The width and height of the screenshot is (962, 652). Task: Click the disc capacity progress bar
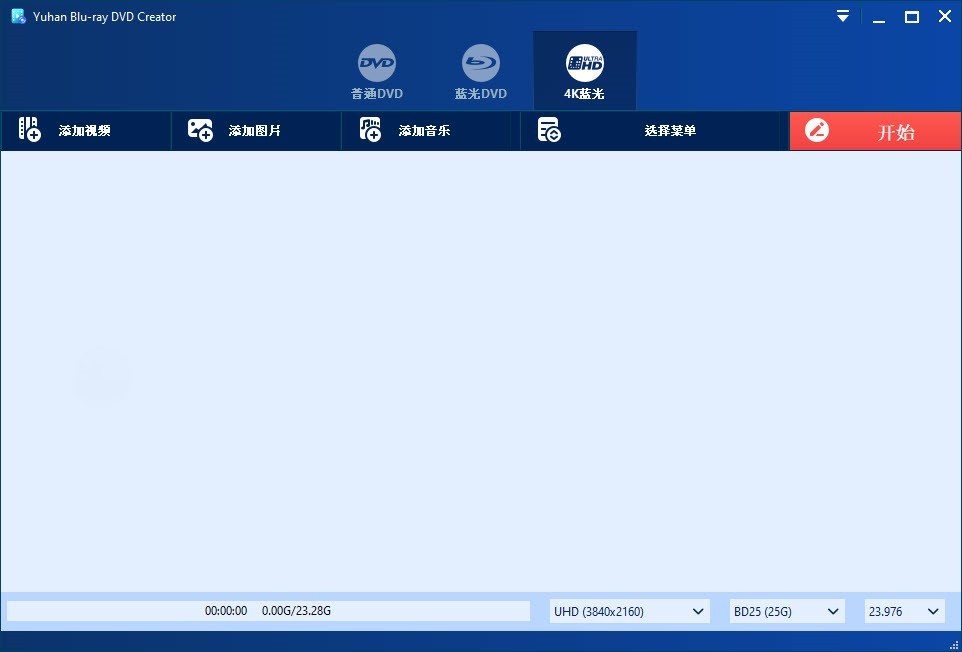pyautogui.click(x=270, y=611)
